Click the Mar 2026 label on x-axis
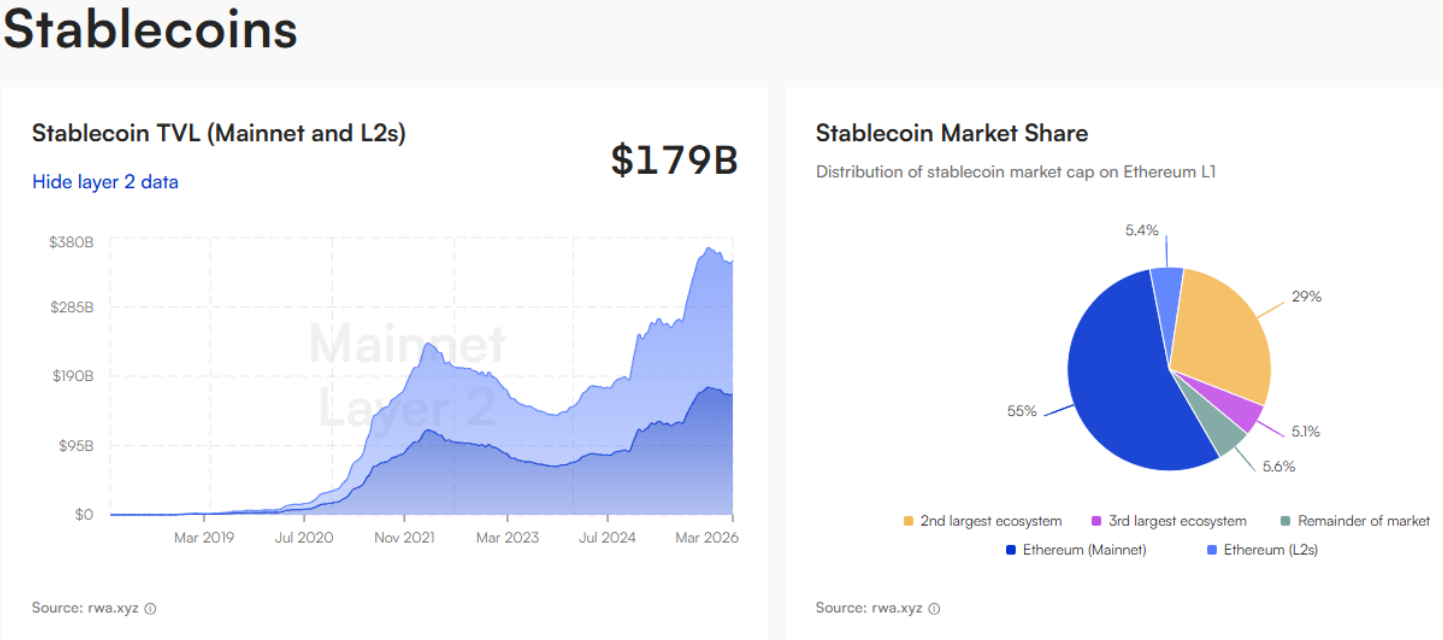This screenshot has height=640, width=1443. pos(707,538)
